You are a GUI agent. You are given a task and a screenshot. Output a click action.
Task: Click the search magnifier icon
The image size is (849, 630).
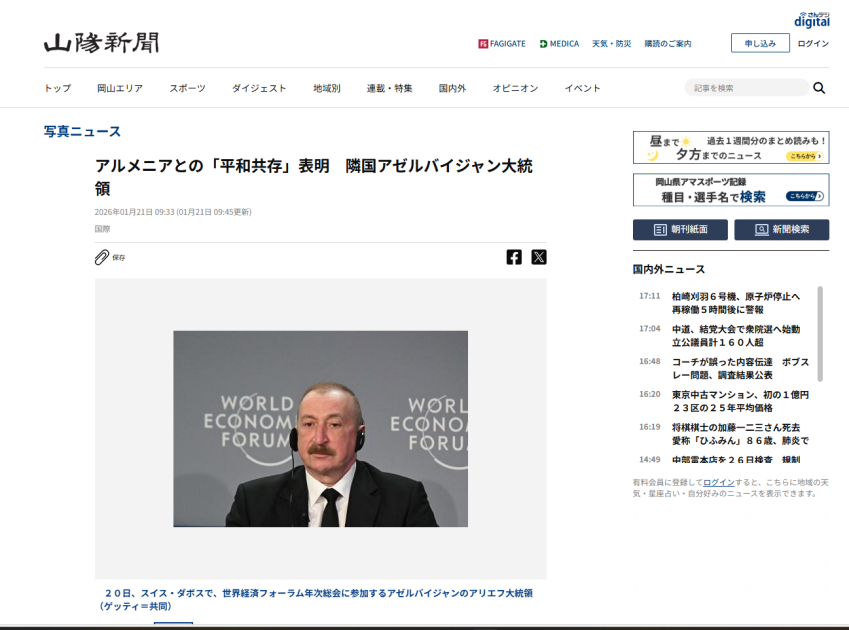(x=819, y=88)
